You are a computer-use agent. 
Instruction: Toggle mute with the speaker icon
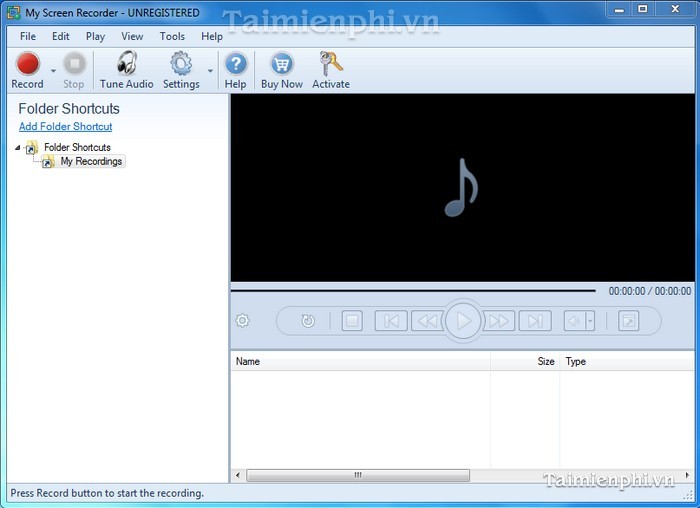pyautogui.click(x=575, y=321)
